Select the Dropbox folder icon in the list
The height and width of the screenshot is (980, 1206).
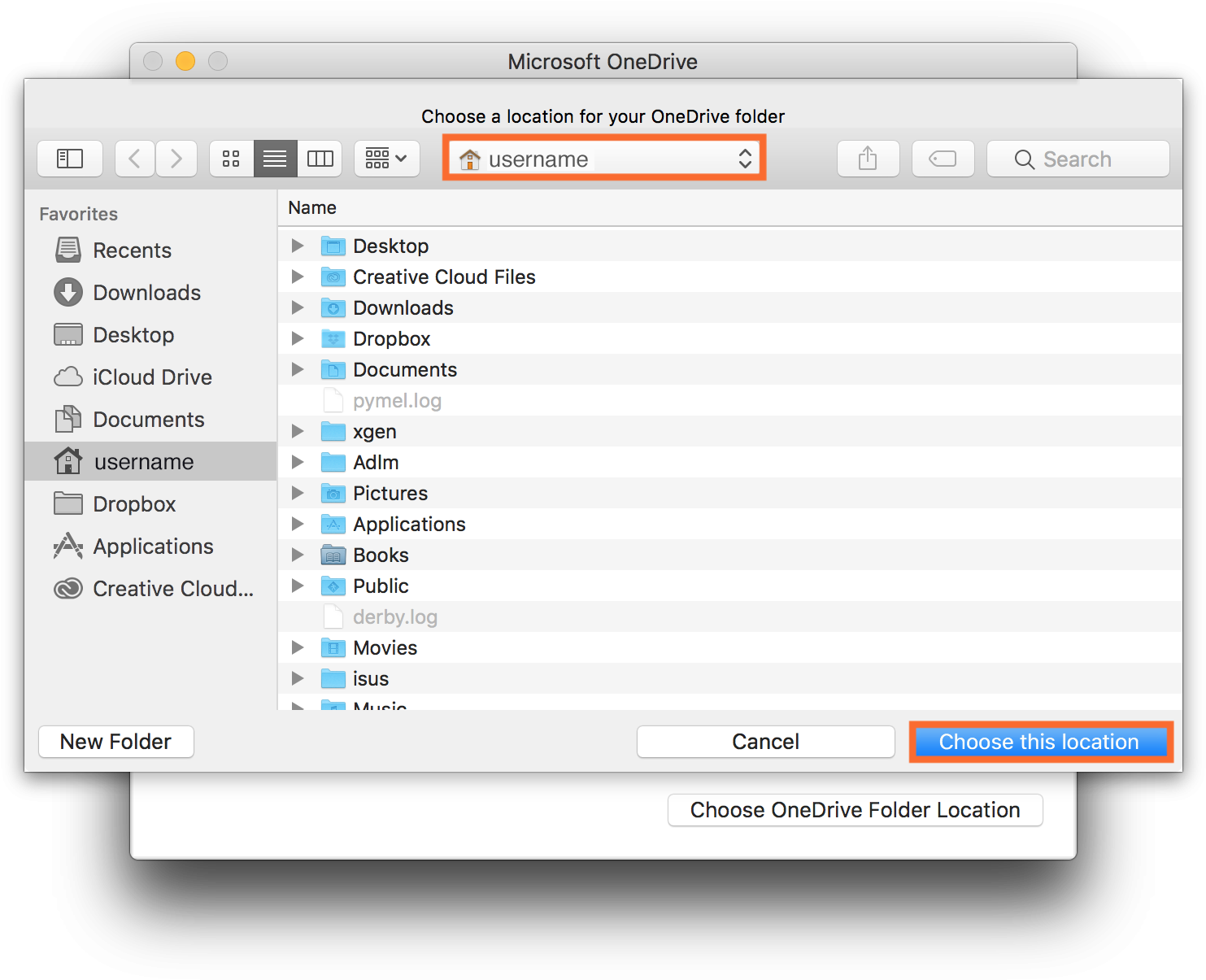point(333,338)
